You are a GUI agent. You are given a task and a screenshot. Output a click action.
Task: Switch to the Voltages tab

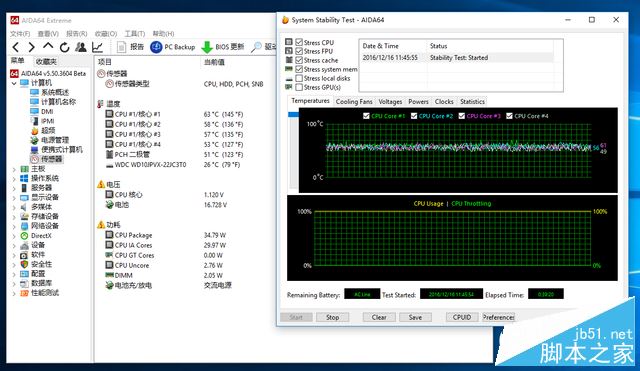[x=390, y=102]
